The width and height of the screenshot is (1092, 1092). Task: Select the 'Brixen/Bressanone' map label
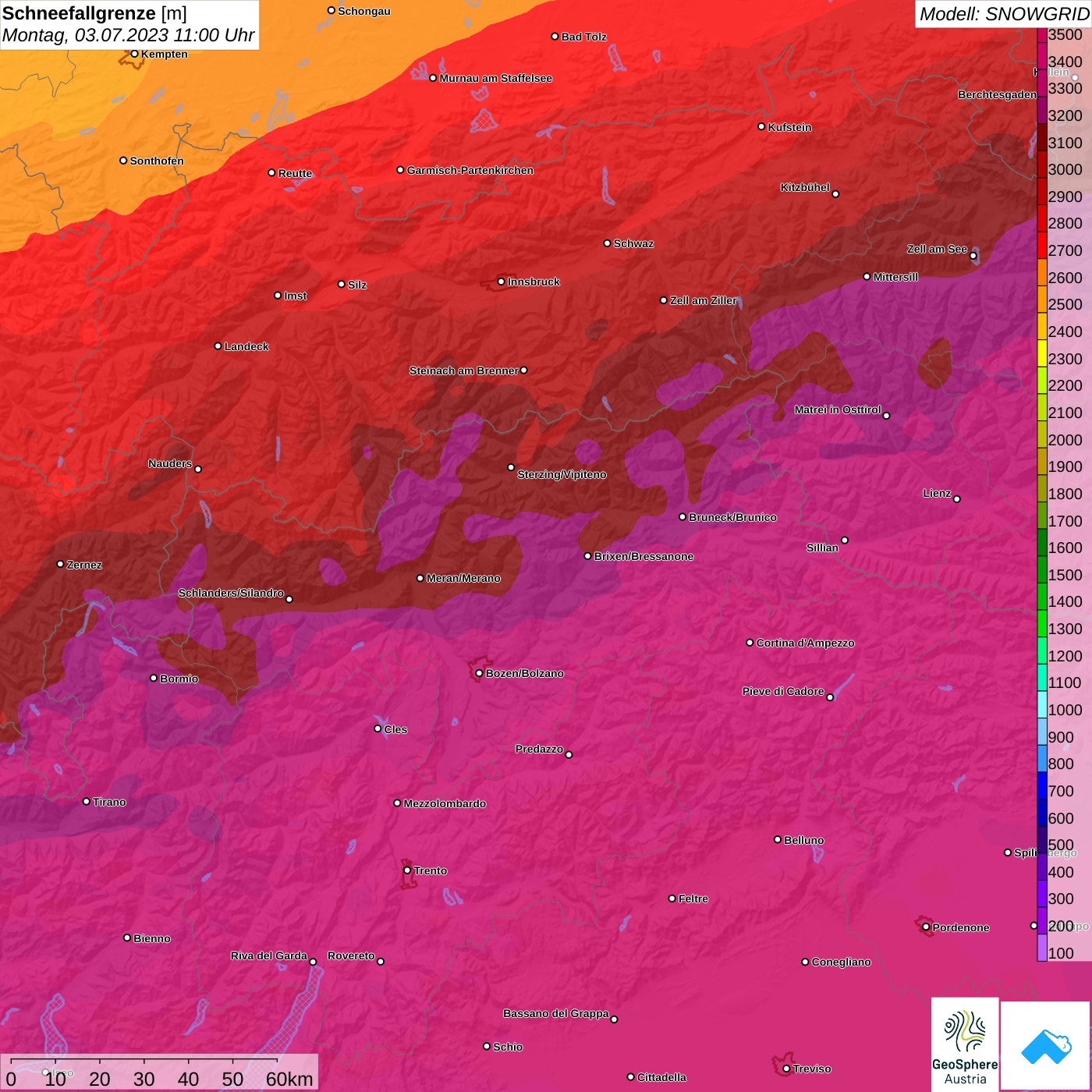tap(643, 556)
